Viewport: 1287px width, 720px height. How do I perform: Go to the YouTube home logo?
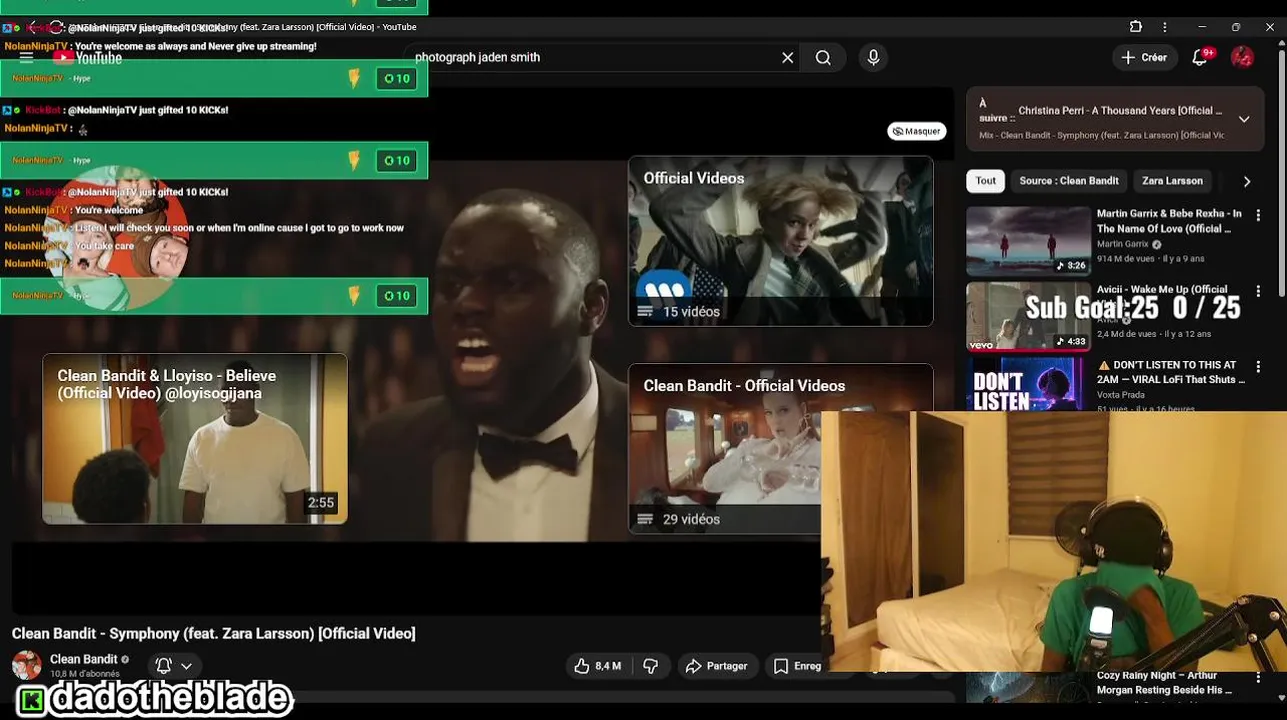coord(87,57)
